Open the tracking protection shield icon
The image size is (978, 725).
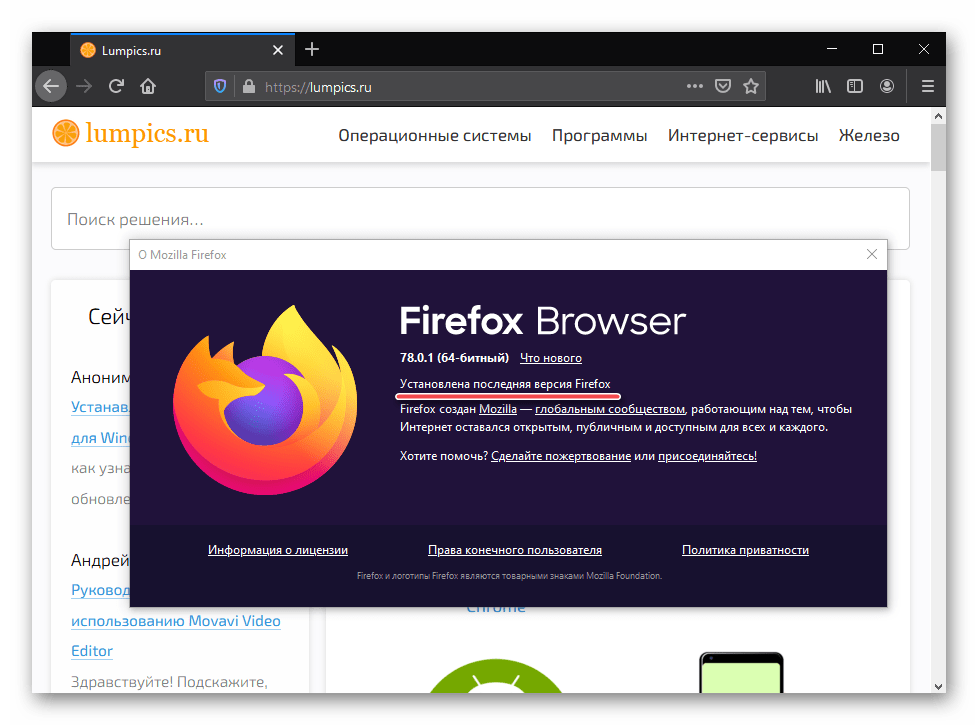click(x=220, y=87)
